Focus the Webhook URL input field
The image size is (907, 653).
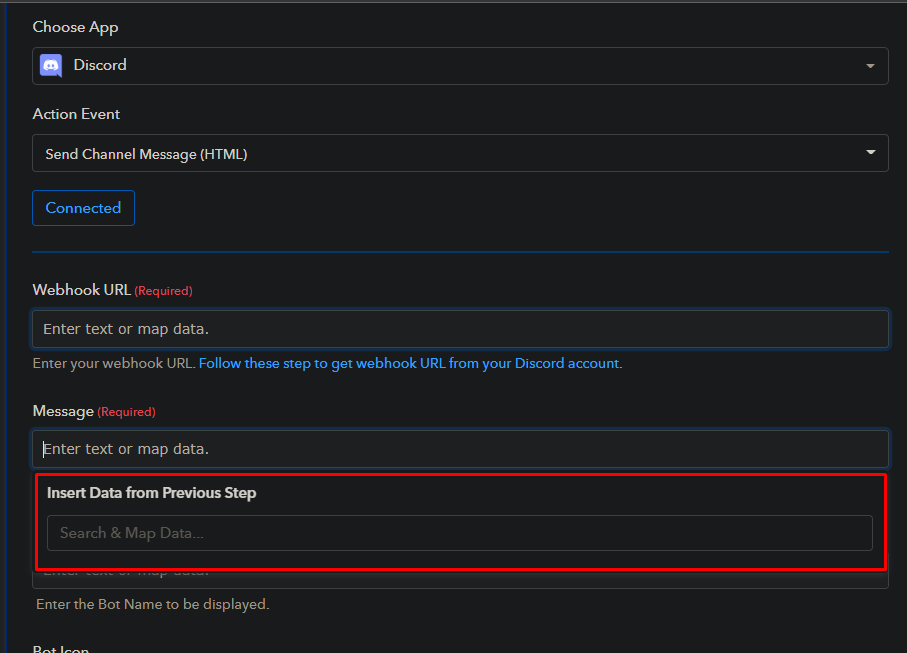tap(460, 329)
